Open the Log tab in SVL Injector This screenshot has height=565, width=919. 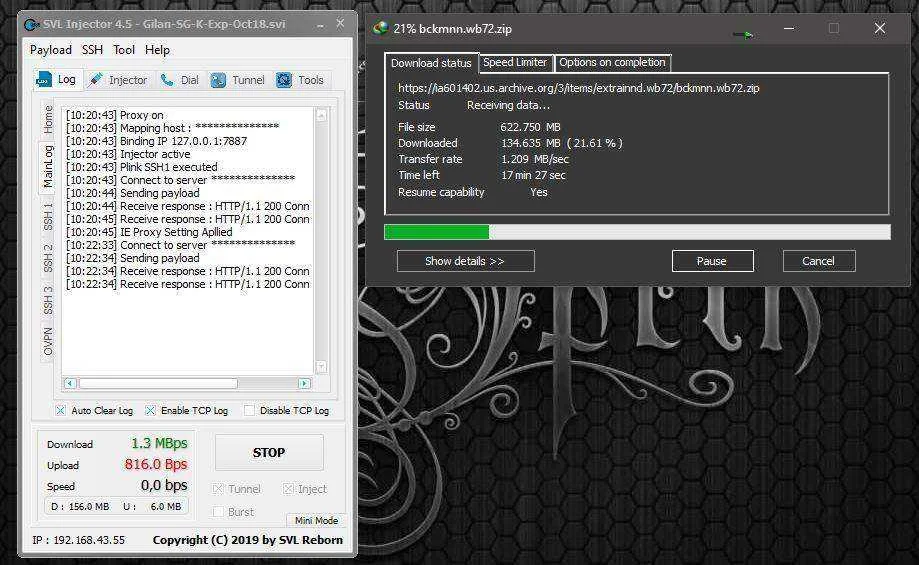click(x=56, y=79)
